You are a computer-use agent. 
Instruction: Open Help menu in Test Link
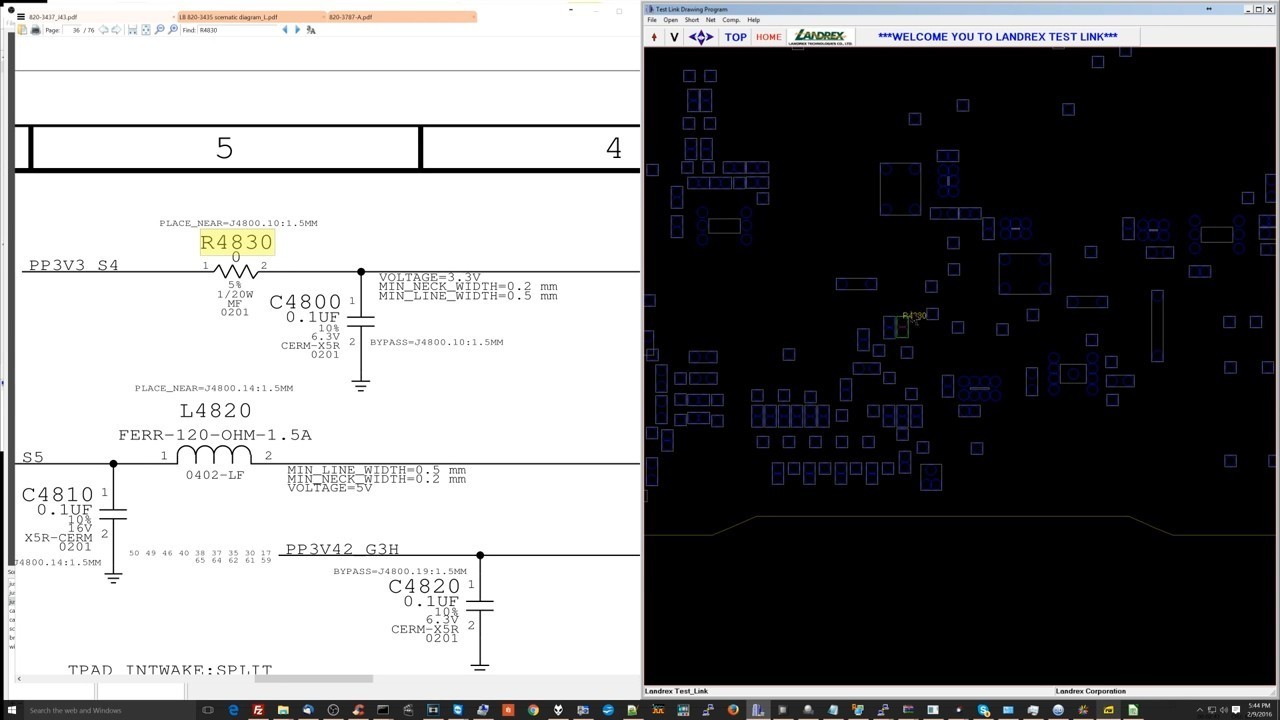coord(753,20)
